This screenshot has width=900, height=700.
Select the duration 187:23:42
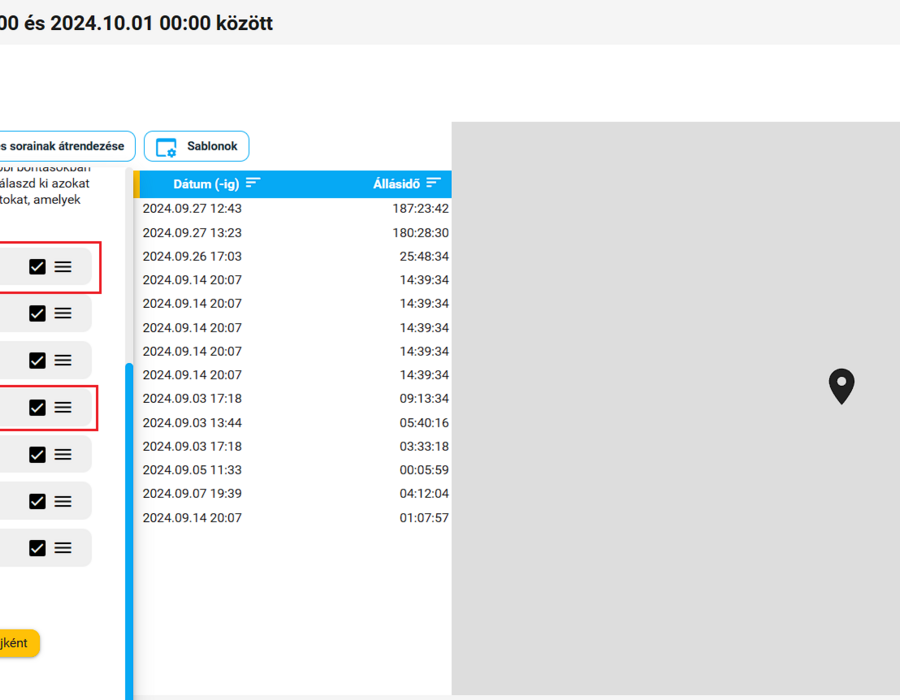click(x=421, y=209)
